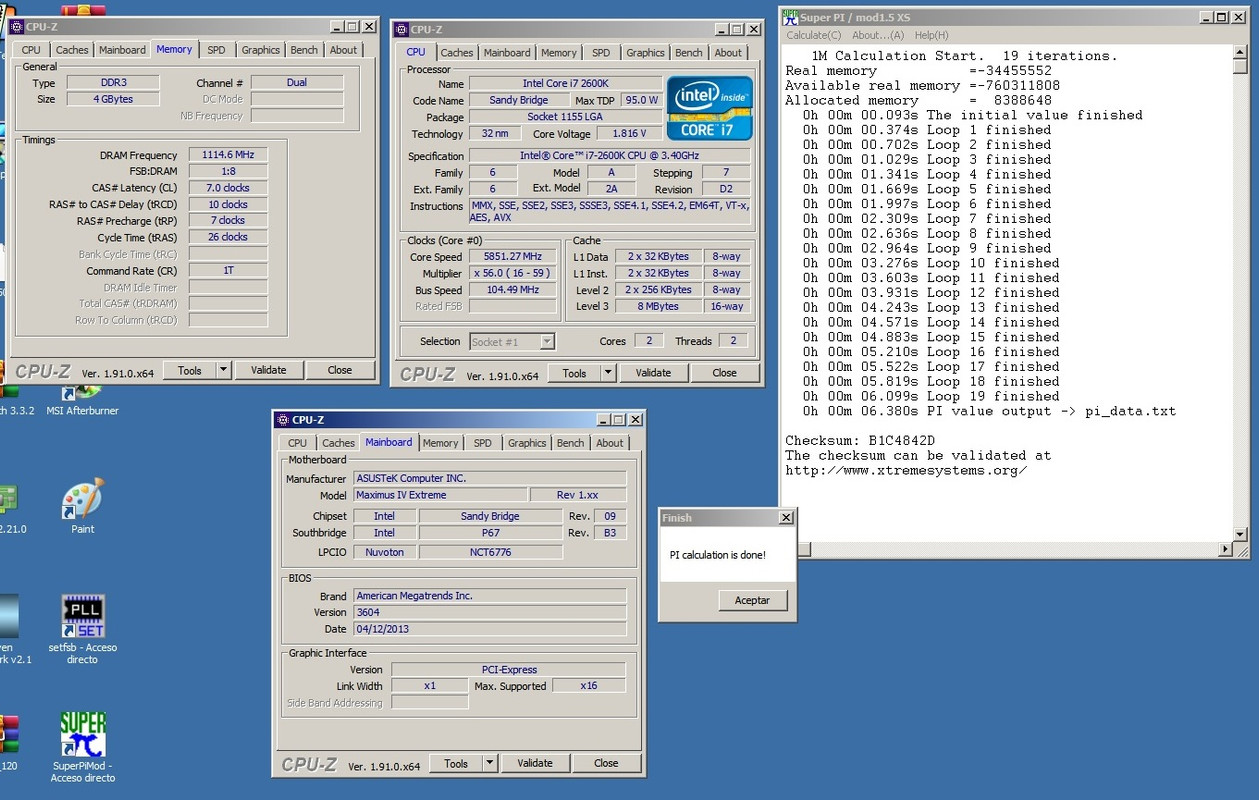Click the CPU-Z Mainboard window title icon
Viewport: 1259px width, 800px height.
click(x=283, y=420)
